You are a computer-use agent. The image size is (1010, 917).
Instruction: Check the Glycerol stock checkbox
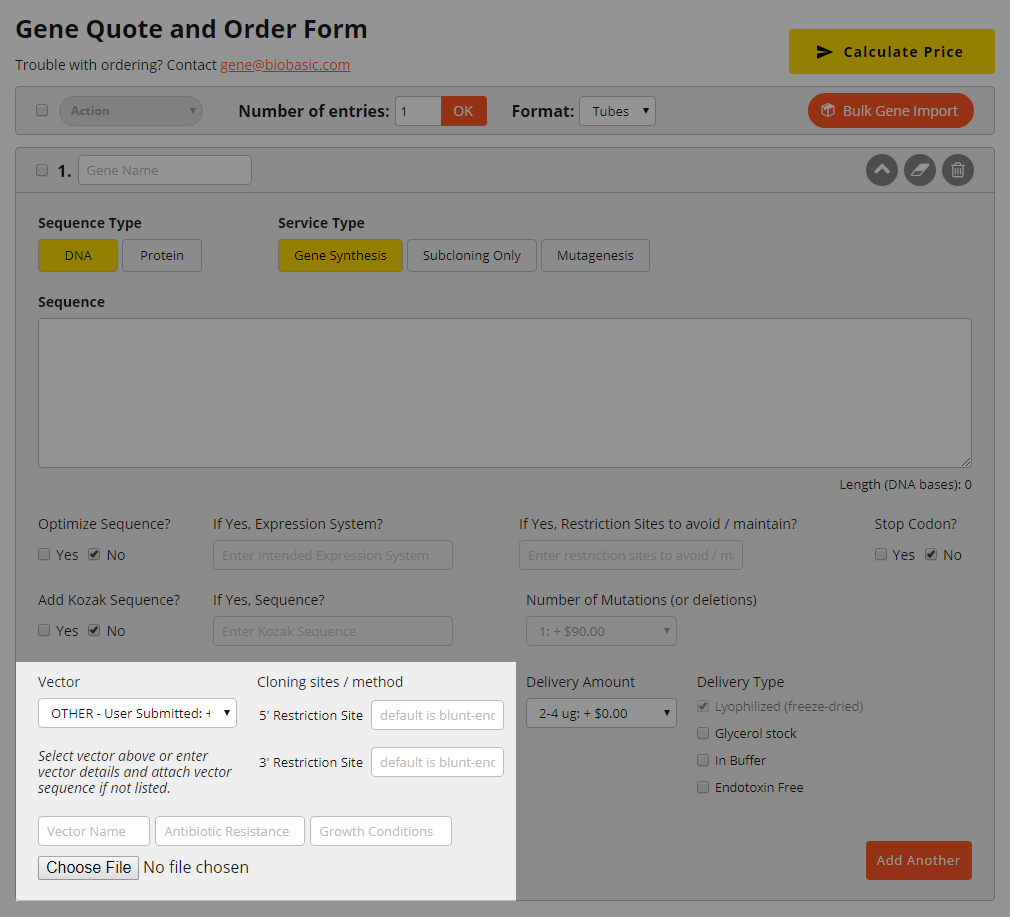pos(703,733)
